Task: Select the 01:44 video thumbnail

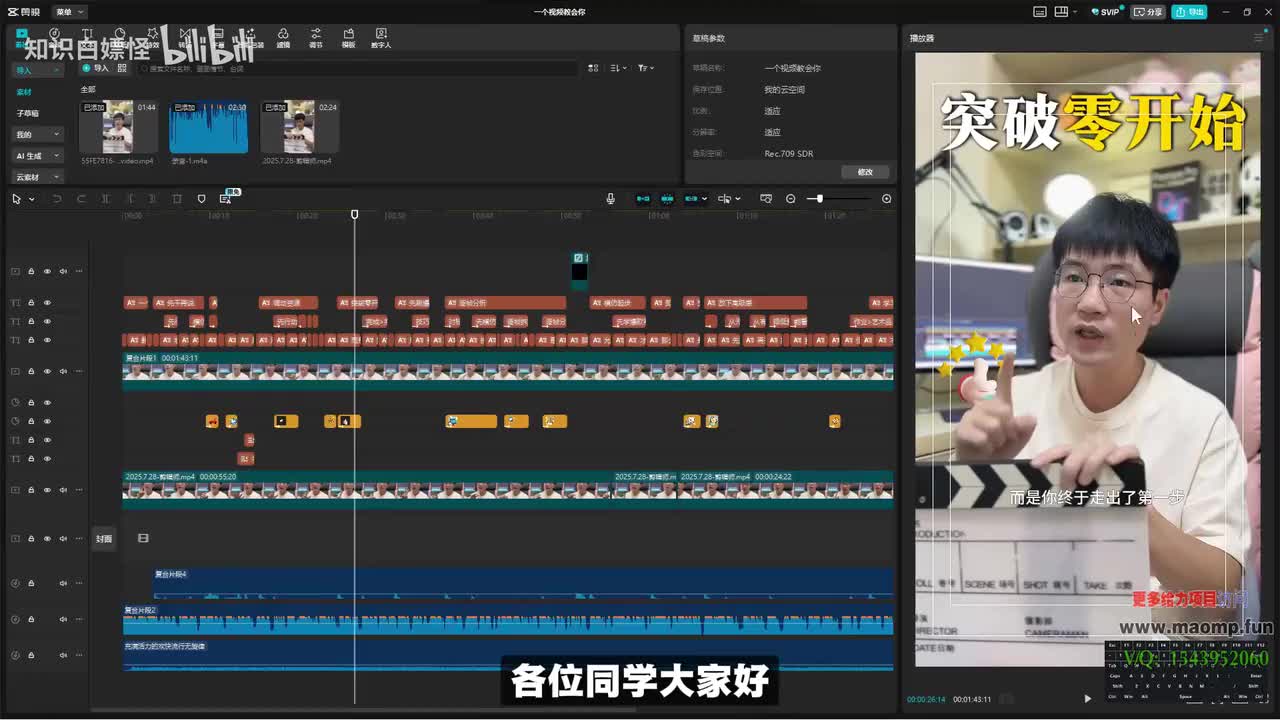Action: 119,127
